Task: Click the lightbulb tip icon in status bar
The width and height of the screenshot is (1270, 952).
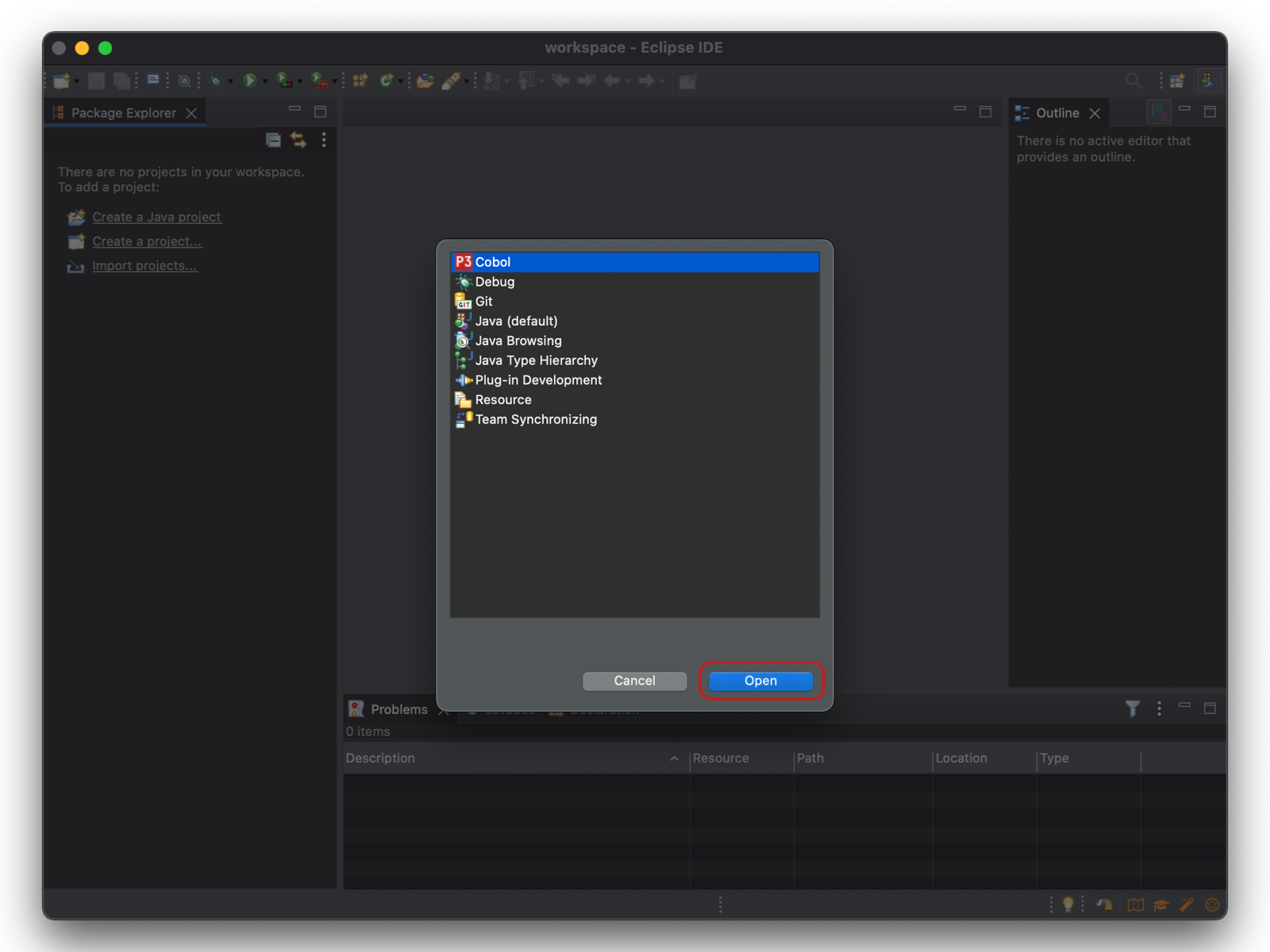Action: click(1068, 904)
